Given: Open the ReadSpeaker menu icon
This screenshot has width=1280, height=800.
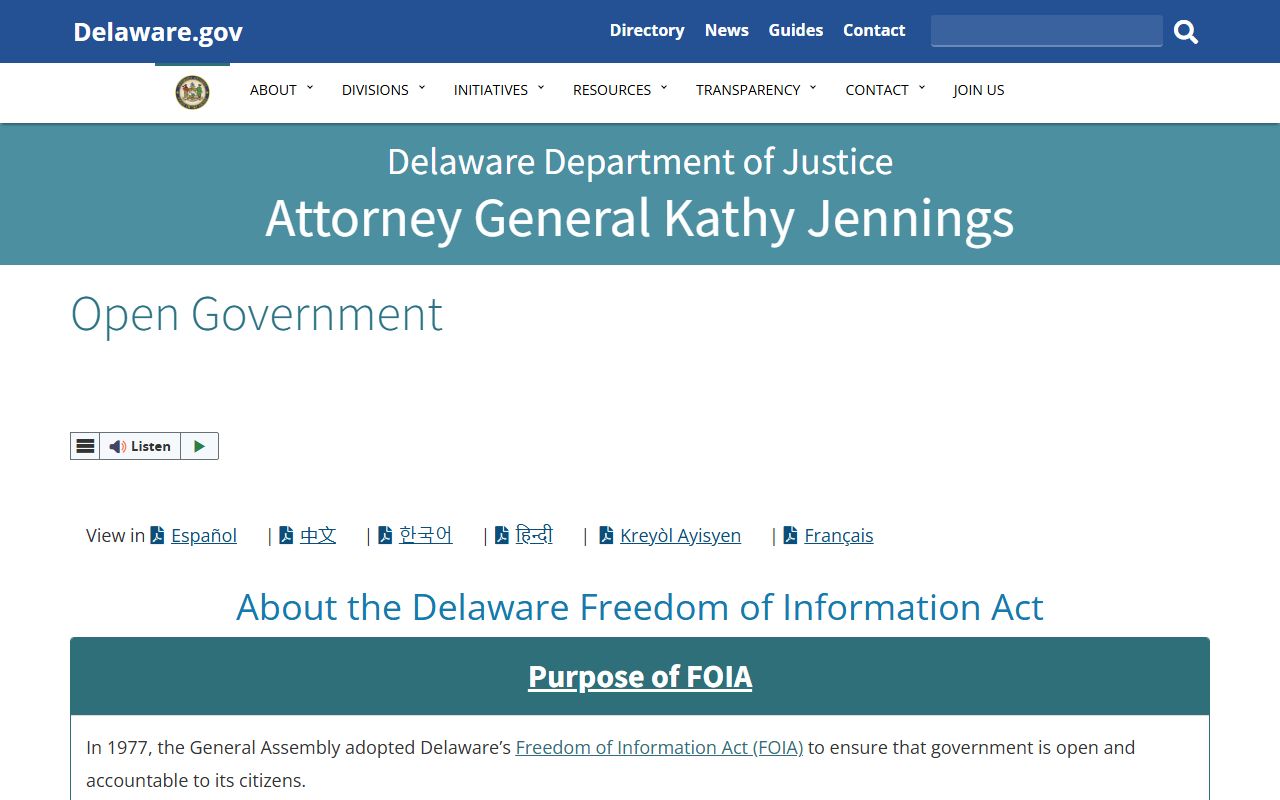Looking at the screenshot, I should (x=85, y=446).
